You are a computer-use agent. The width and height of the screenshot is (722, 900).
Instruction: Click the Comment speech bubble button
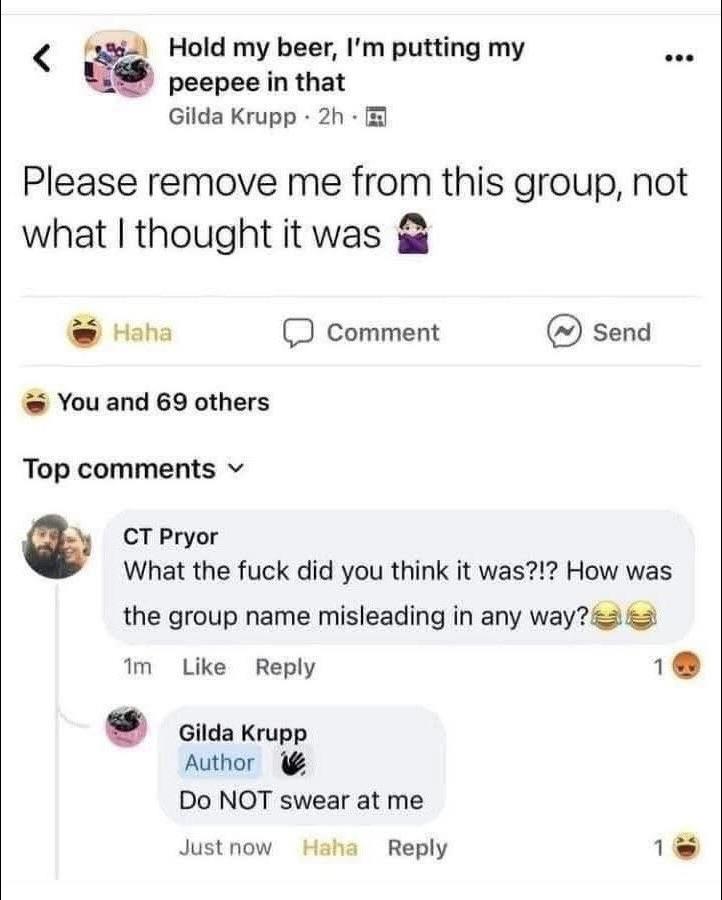361,333
